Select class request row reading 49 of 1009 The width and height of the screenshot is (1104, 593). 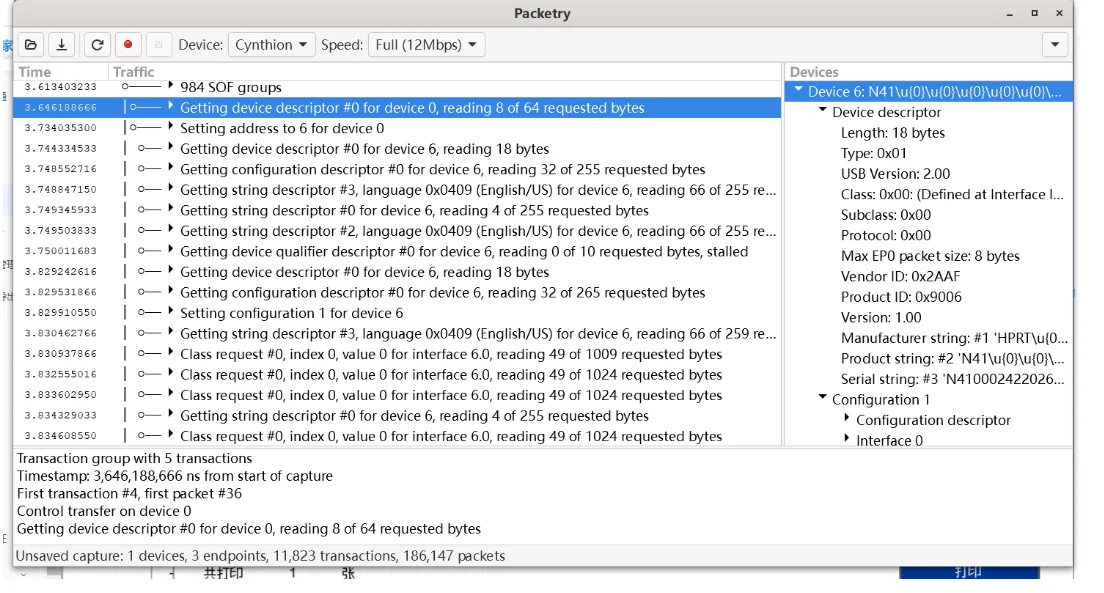[397, 354]
